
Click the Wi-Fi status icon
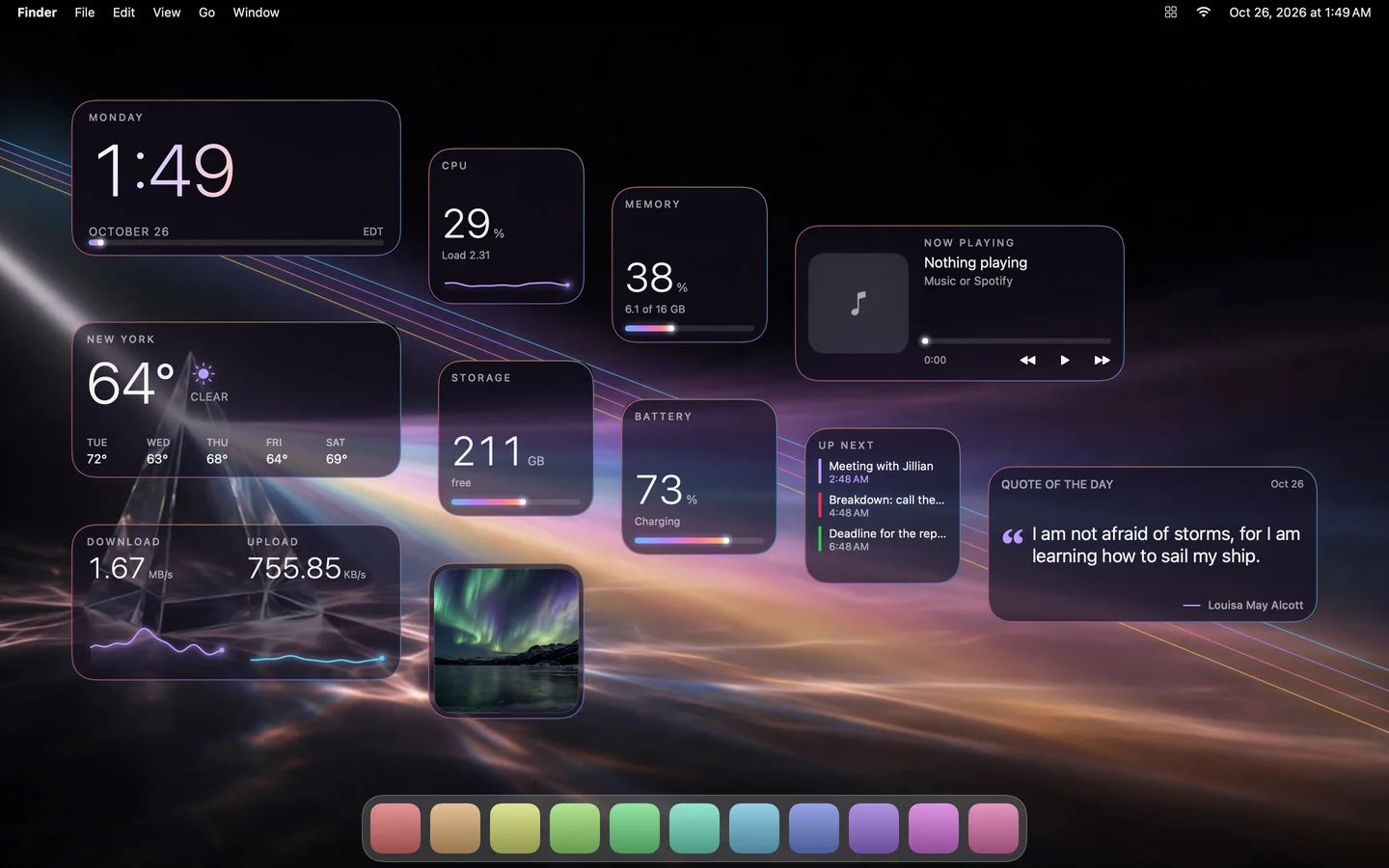coord(1203,13)
